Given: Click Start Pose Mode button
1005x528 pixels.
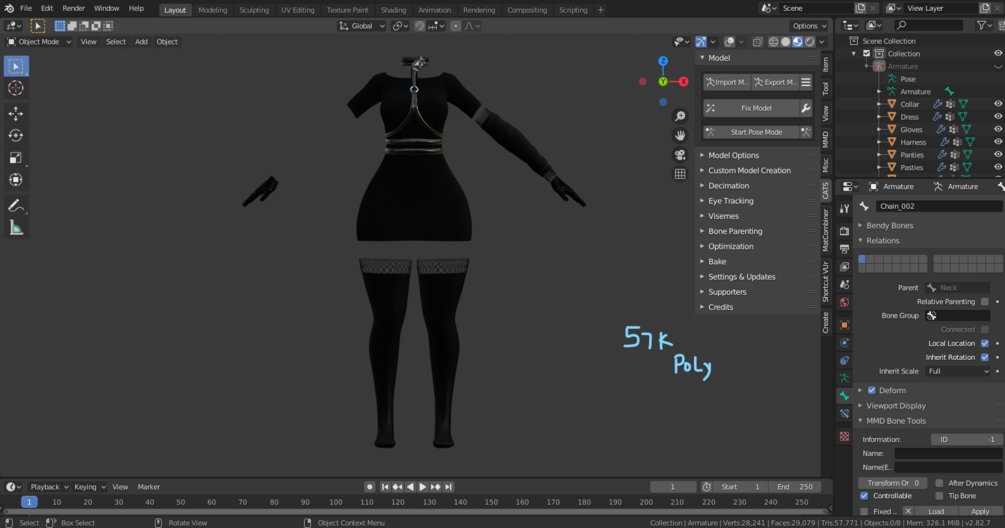Looking at the screenshot, I should tap(756, 132).
